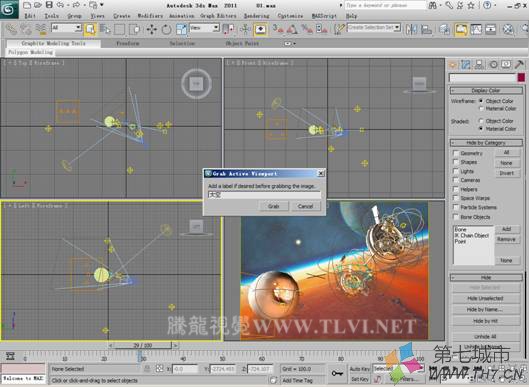This screenshot has height=387, width=529.
Task: Open the Hierarchy command panel tab
Action: coord(479,65)
